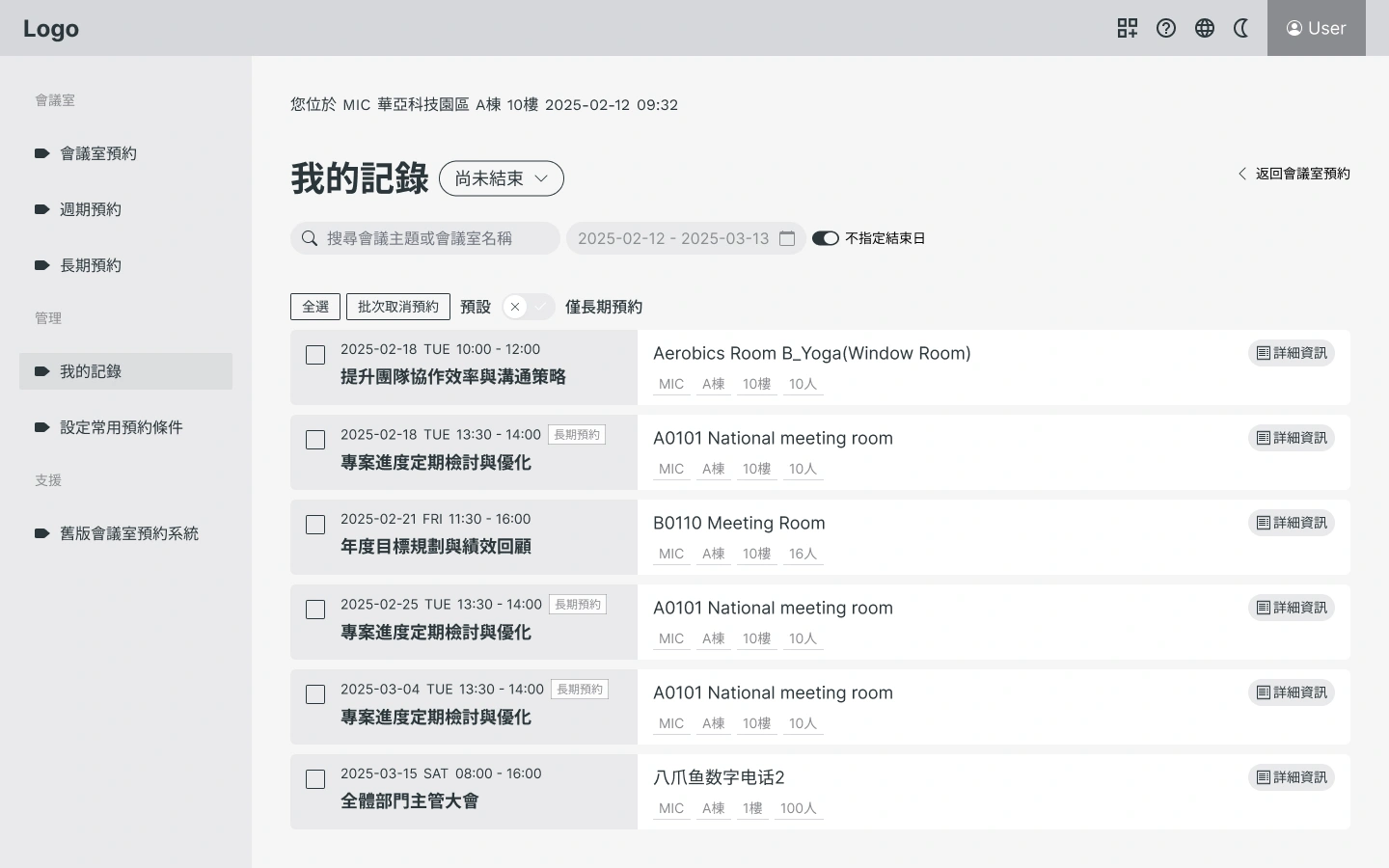Open 週期預約 in the sidebar
Screen dimensions: 1389x868
pyautogui.click(x=91, y=209)
